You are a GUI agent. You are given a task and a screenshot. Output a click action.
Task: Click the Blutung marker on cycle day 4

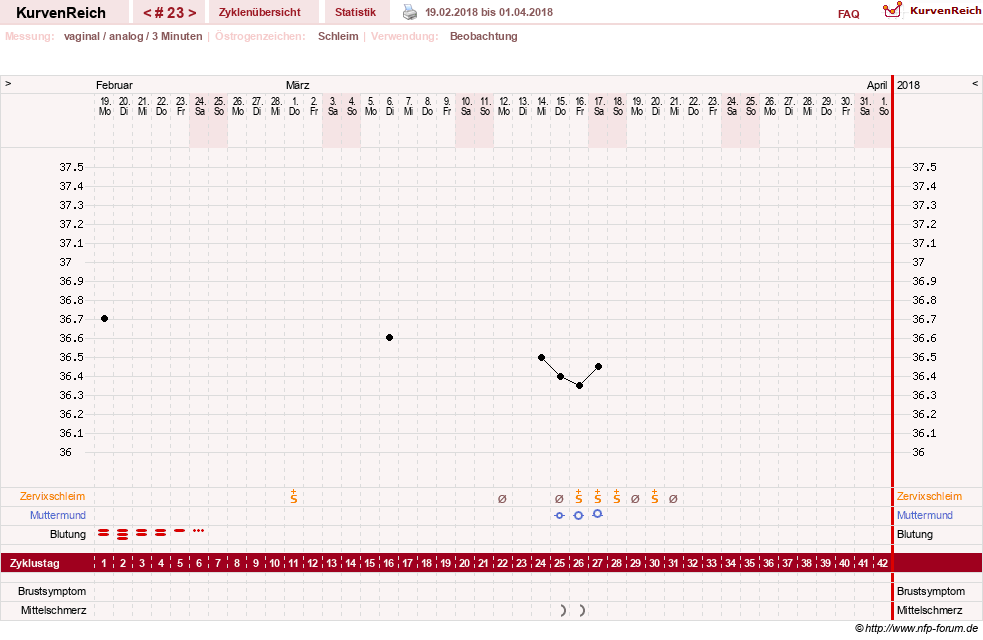pos(160,533)
